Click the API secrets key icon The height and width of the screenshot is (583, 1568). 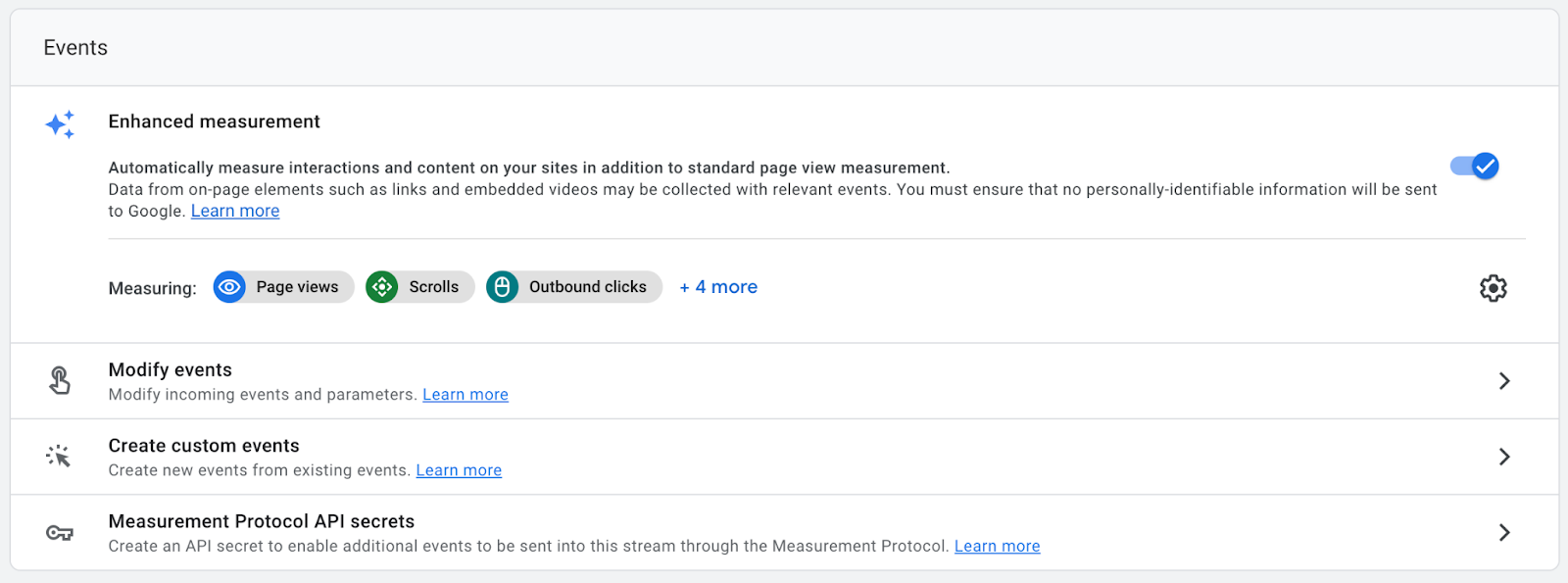pyautogui.click(x=60, y=533)
